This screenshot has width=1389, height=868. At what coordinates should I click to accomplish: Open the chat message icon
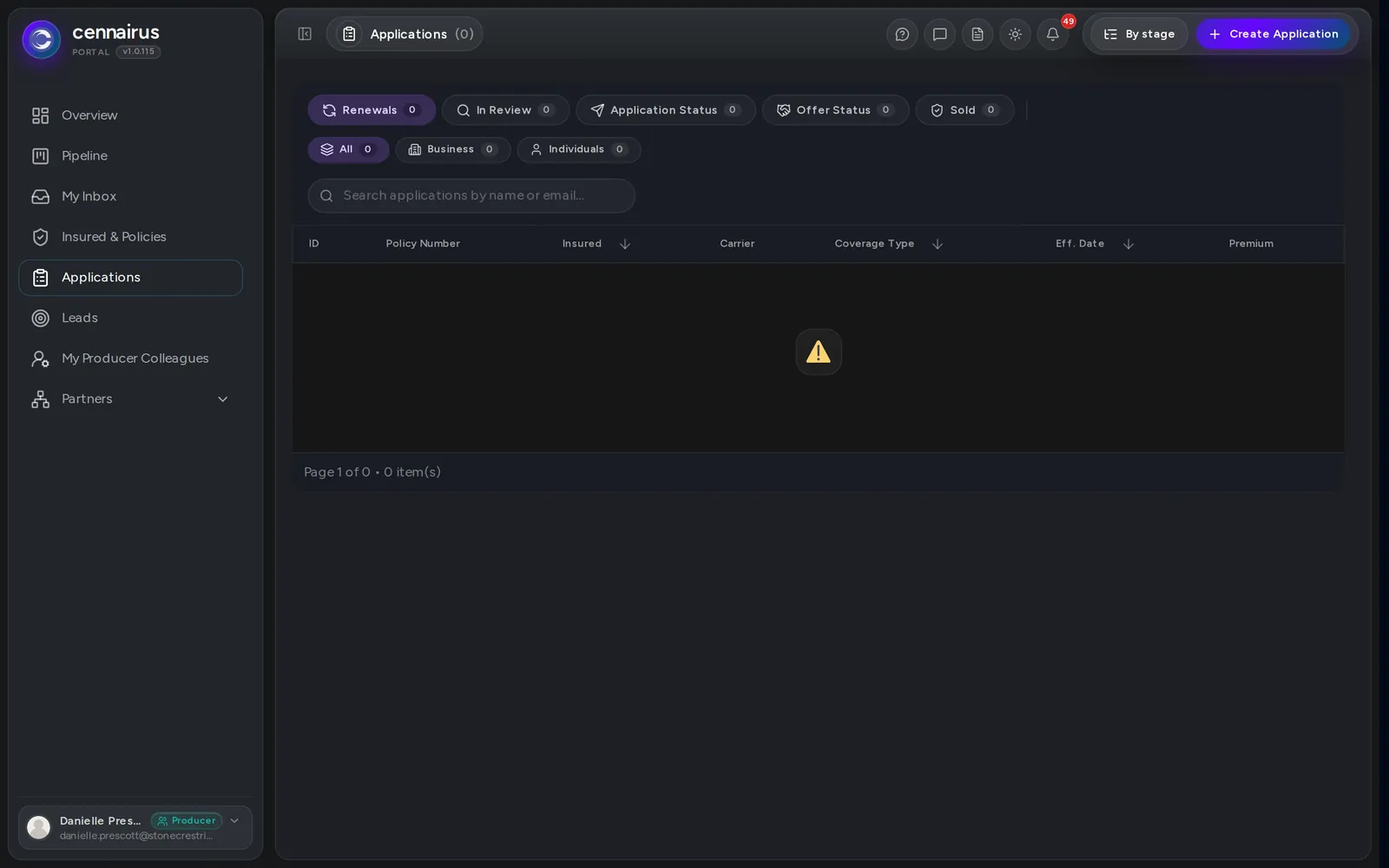[939, 34]
